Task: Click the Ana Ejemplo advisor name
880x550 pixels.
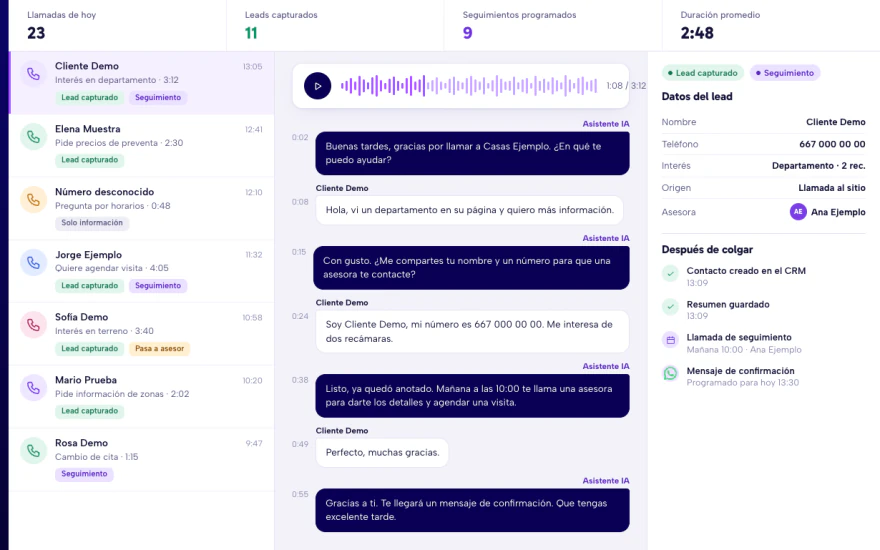Action: tap(838, 212)
